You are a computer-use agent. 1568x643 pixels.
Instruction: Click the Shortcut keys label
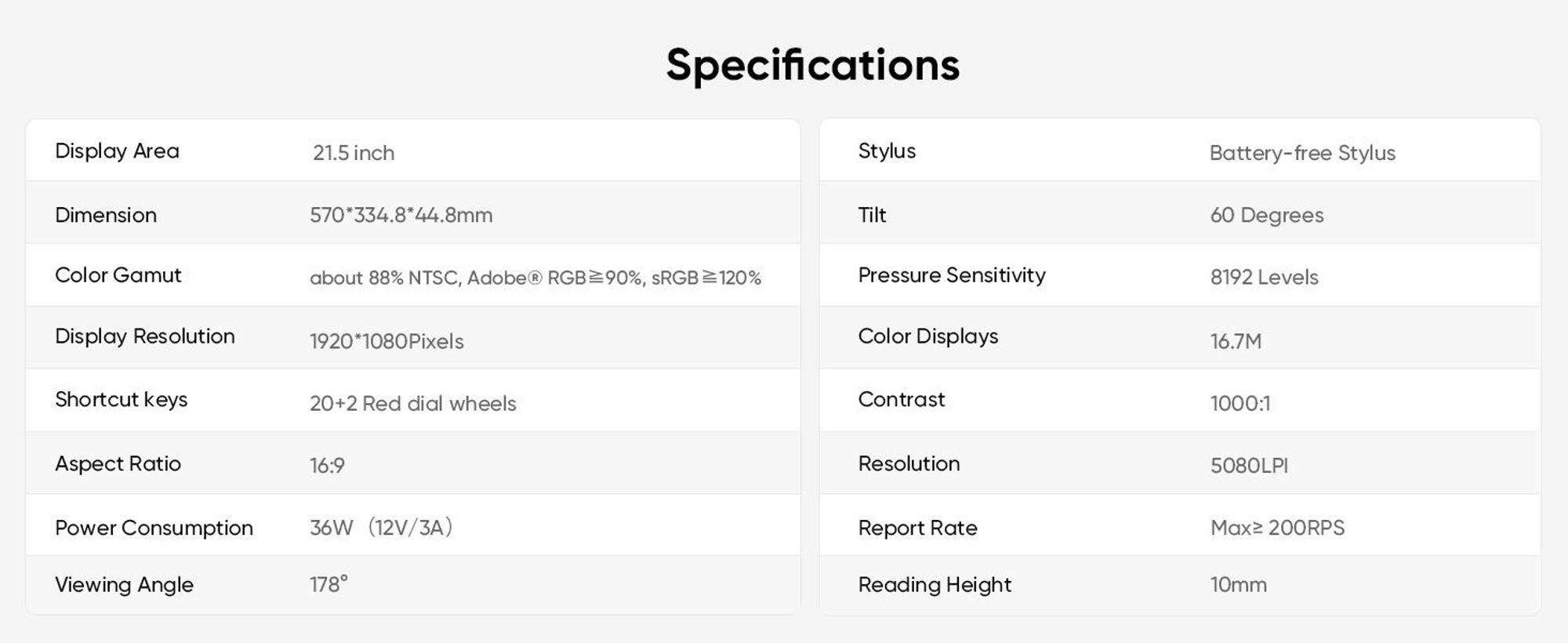click(122, 400)
